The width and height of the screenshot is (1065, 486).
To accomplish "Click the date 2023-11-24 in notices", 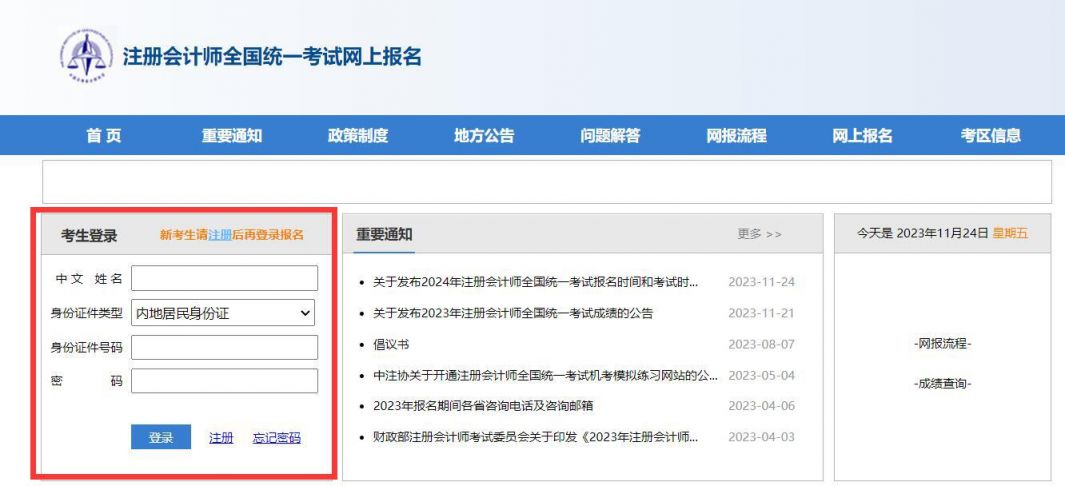I will pyautogui.click(x=761, y=282).
